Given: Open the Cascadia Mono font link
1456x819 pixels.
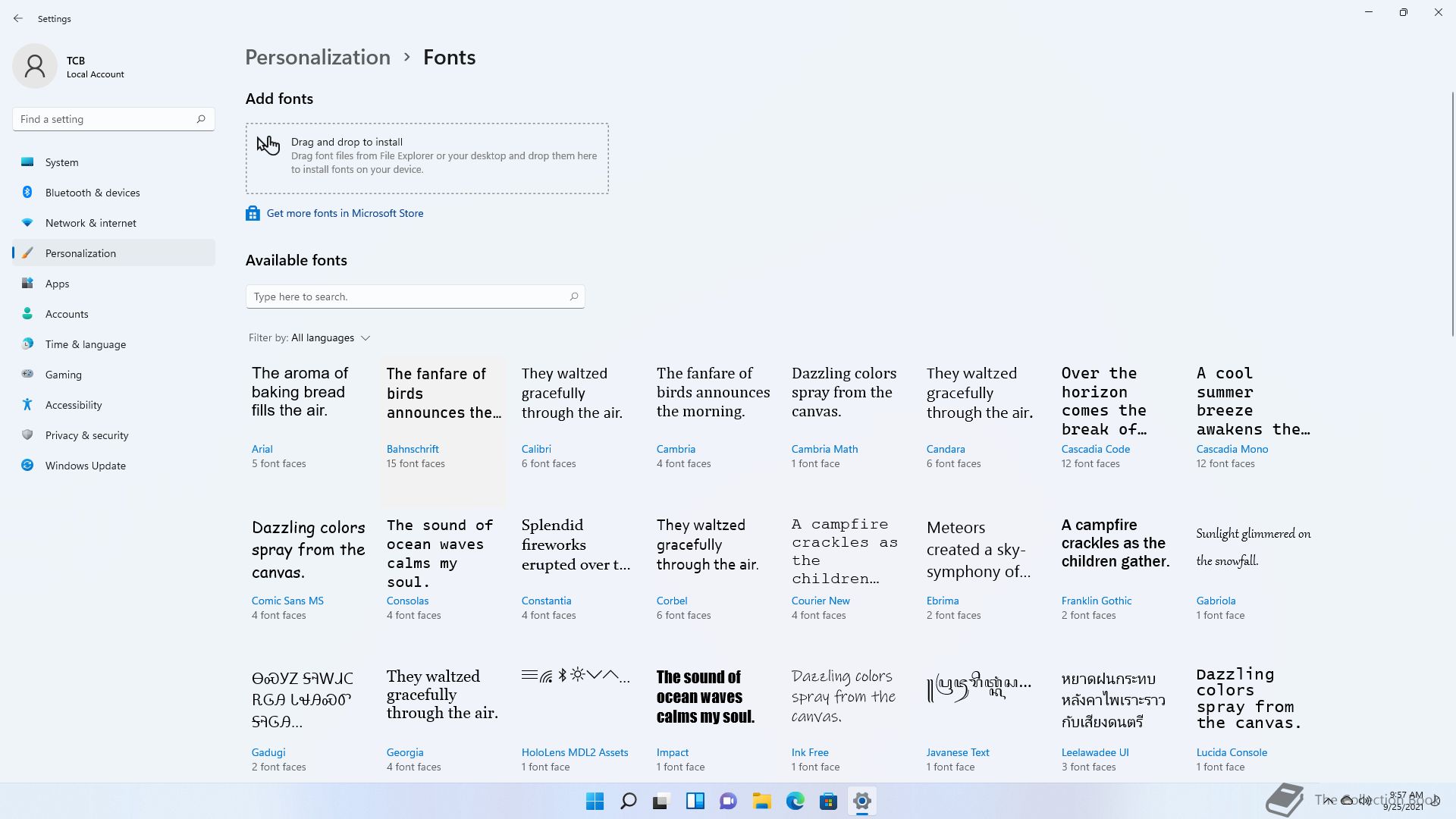Looking at the screenshot, I should [1232, 449].
